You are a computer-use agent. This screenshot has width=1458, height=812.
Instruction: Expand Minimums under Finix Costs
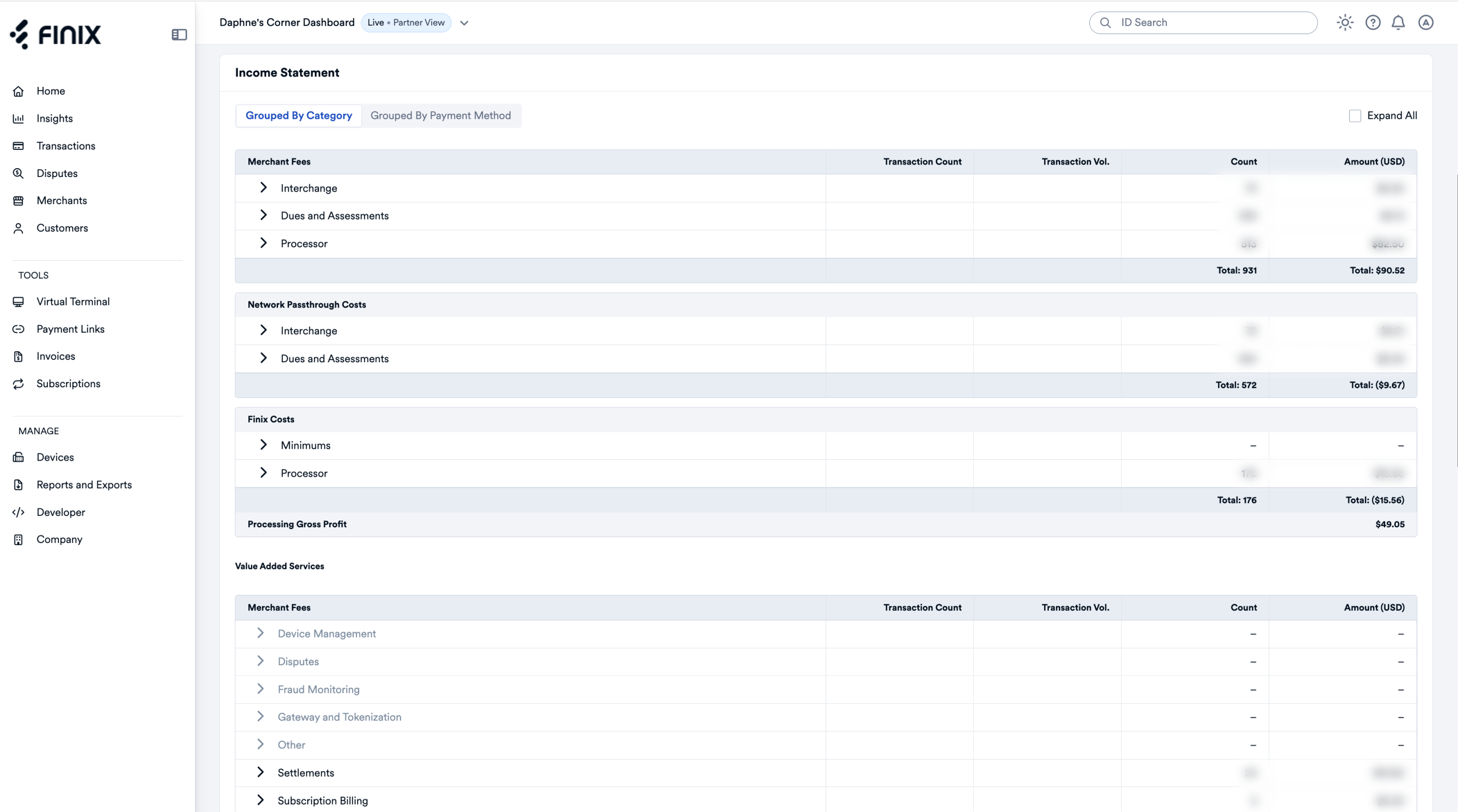263,445
